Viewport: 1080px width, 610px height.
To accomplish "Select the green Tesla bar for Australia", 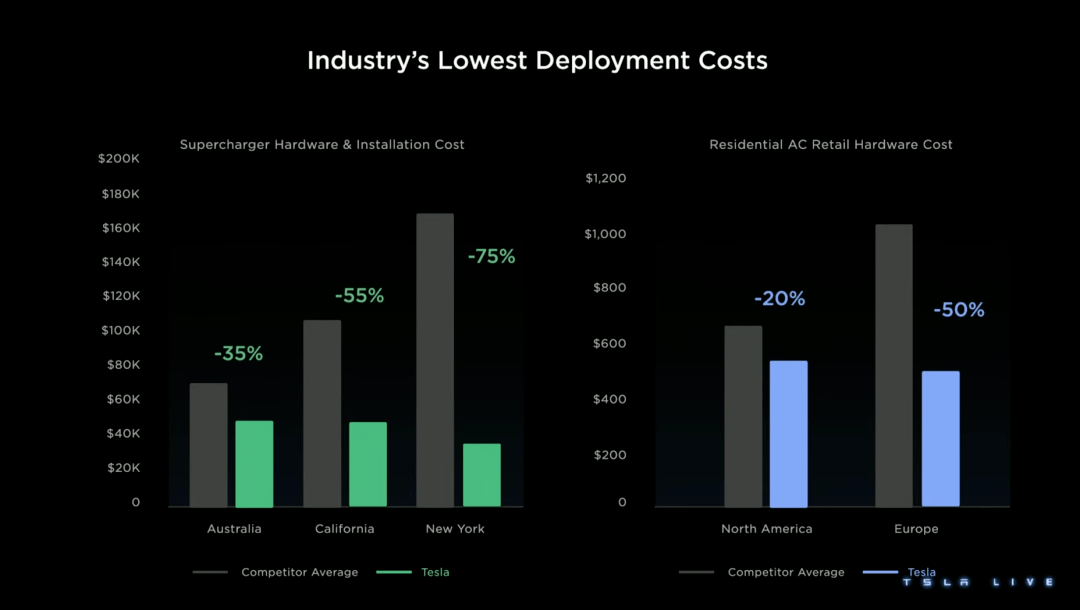I will (254, 464).
